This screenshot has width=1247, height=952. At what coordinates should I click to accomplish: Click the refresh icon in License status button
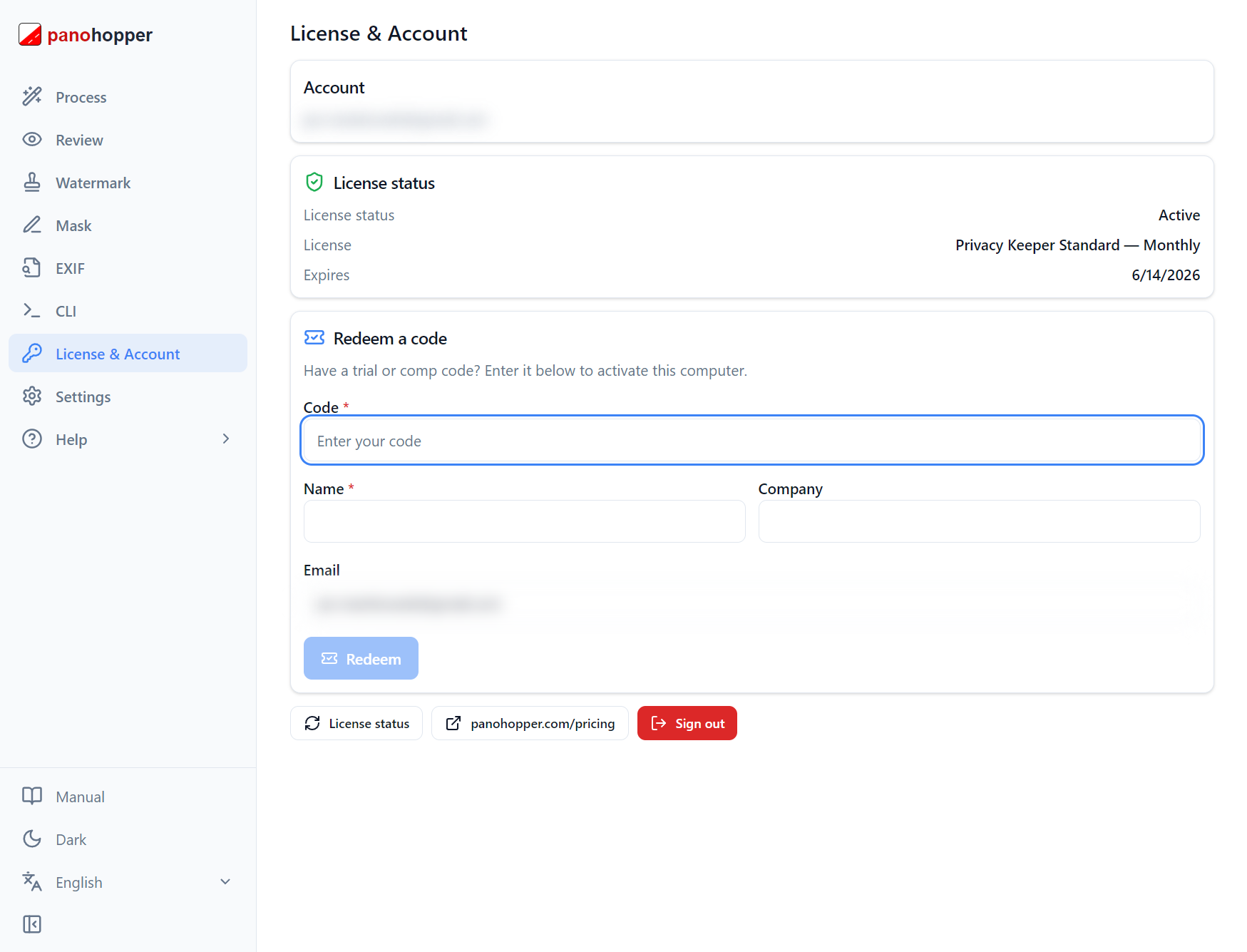(312, 723)
